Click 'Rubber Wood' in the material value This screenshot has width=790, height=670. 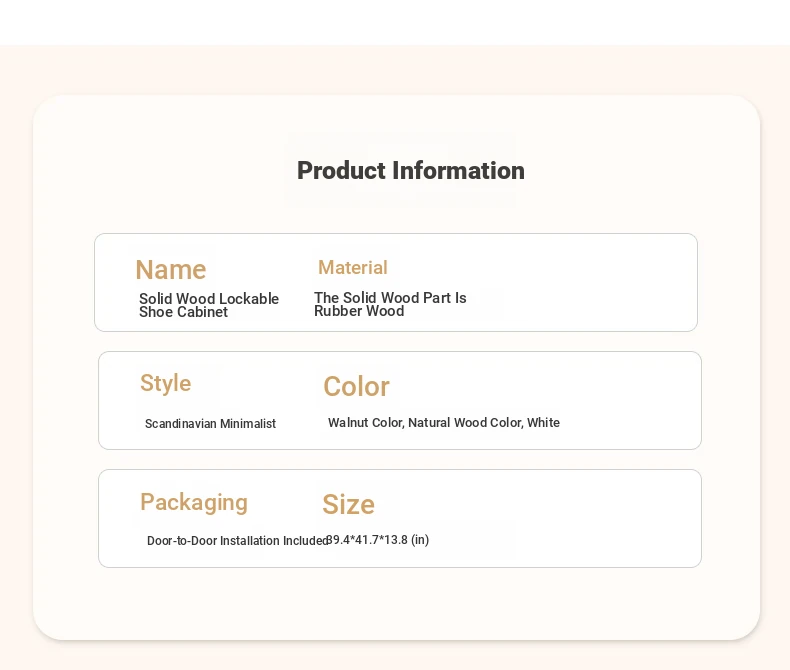point(359,311)
